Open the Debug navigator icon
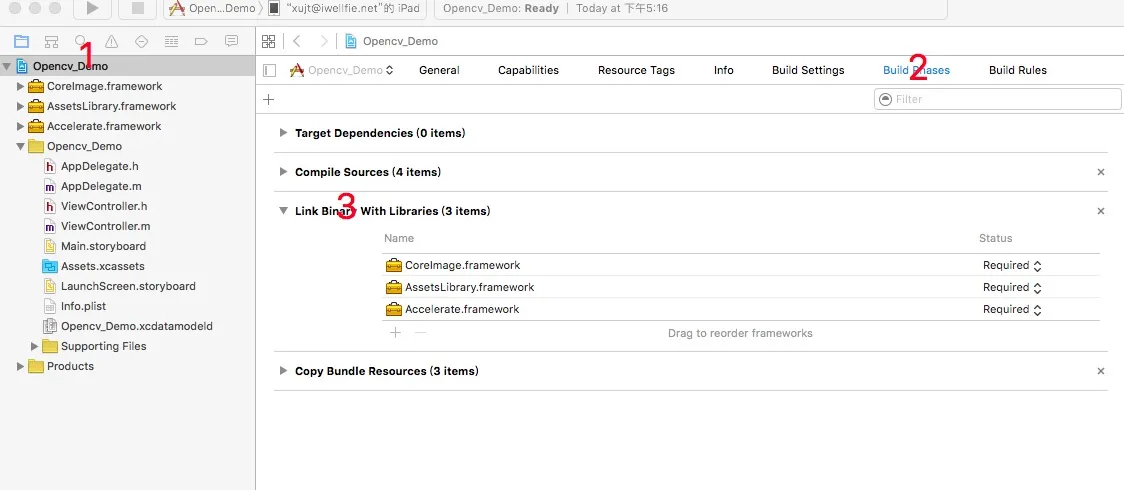 [171, 41]
